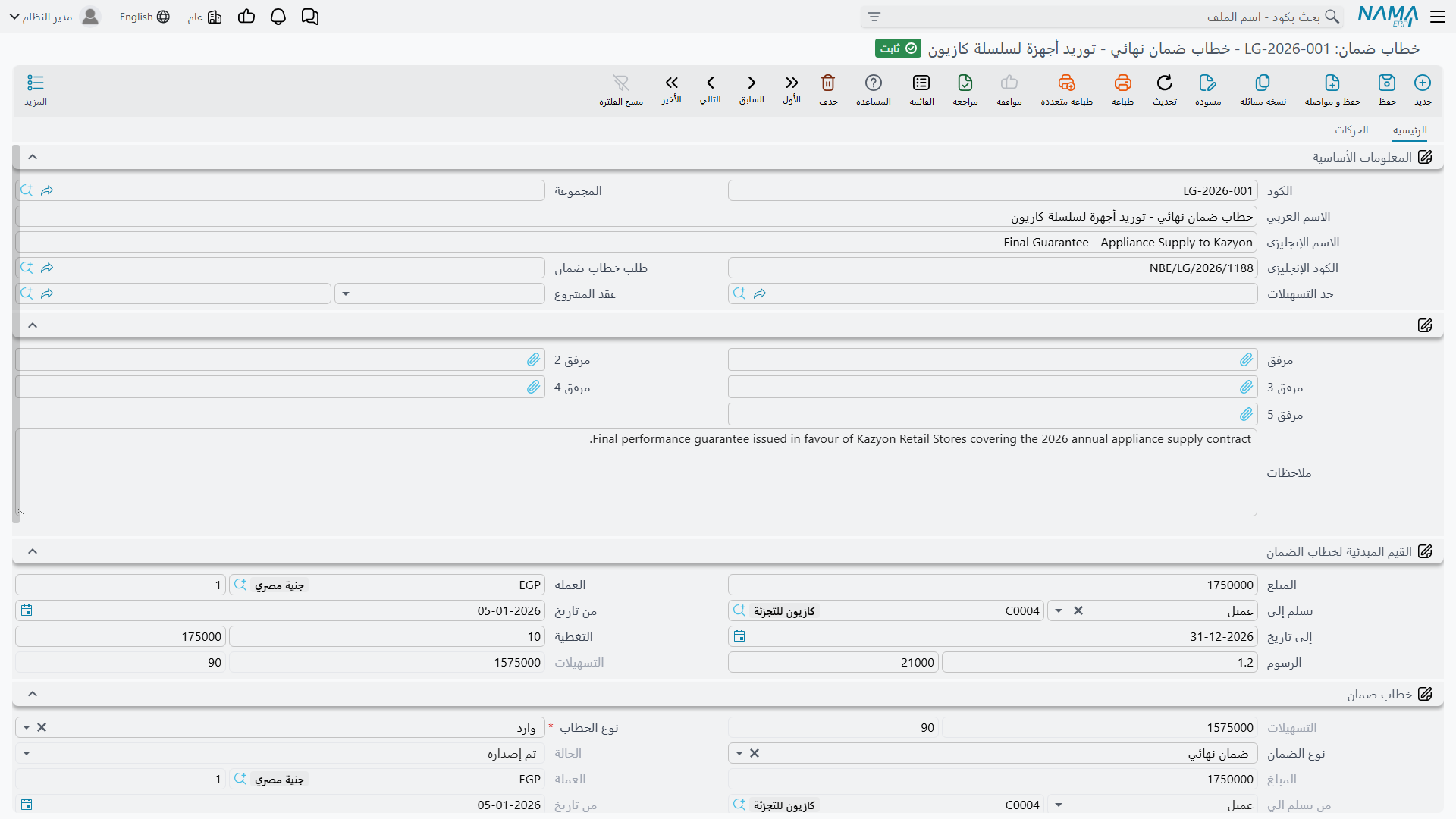1456x819 pixels.
Task: Open the hamburger main menu
Action: tap(1438, 17)
